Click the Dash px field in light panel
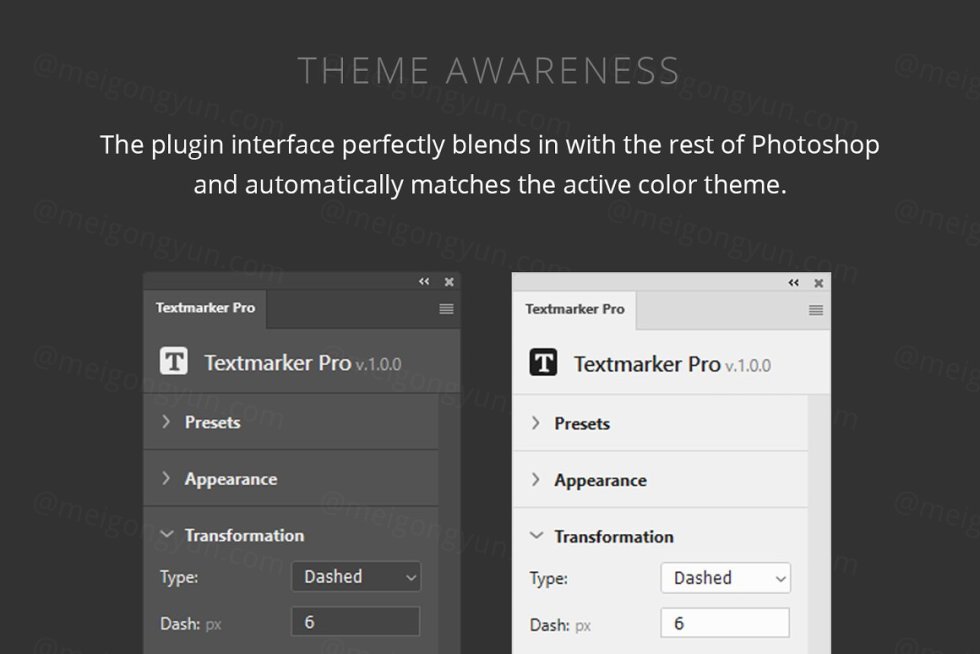 pyautogui.click(x=725, y=623)
